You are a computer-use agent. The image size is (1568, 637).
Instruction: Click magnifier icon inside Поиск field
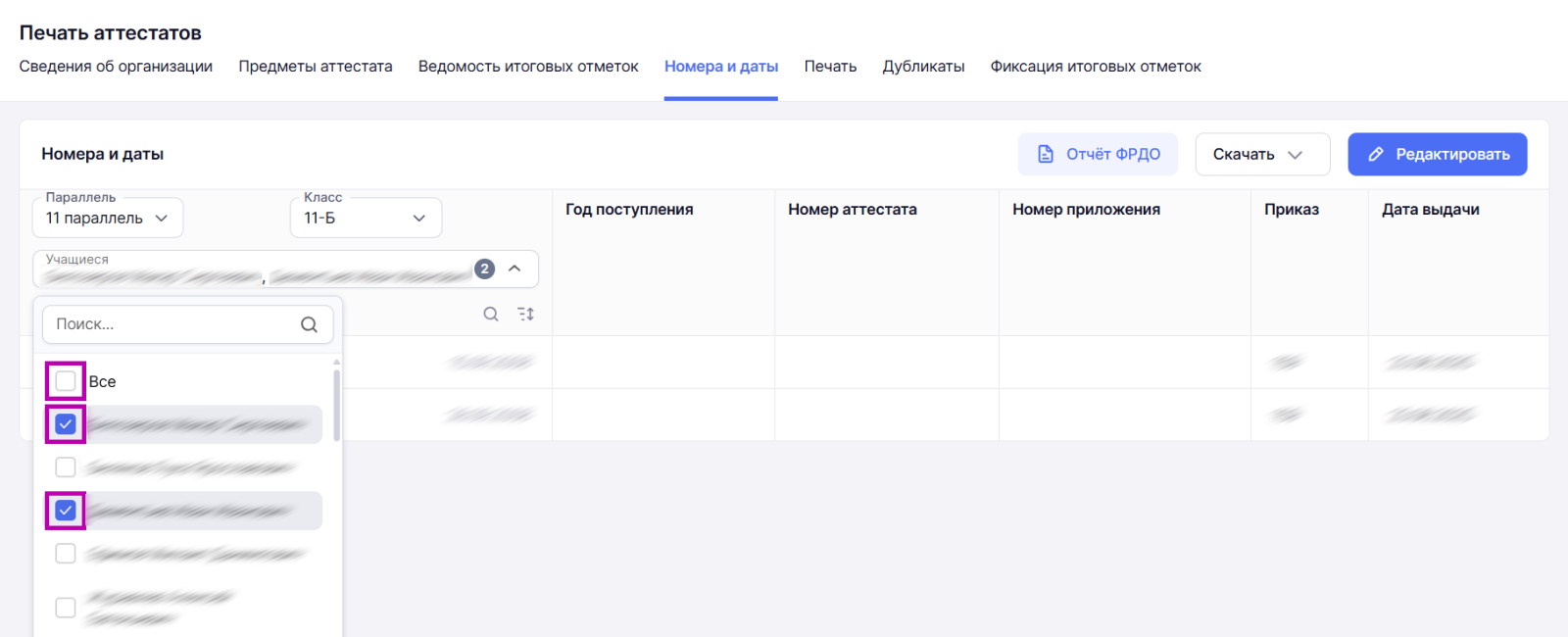[309, 324]
